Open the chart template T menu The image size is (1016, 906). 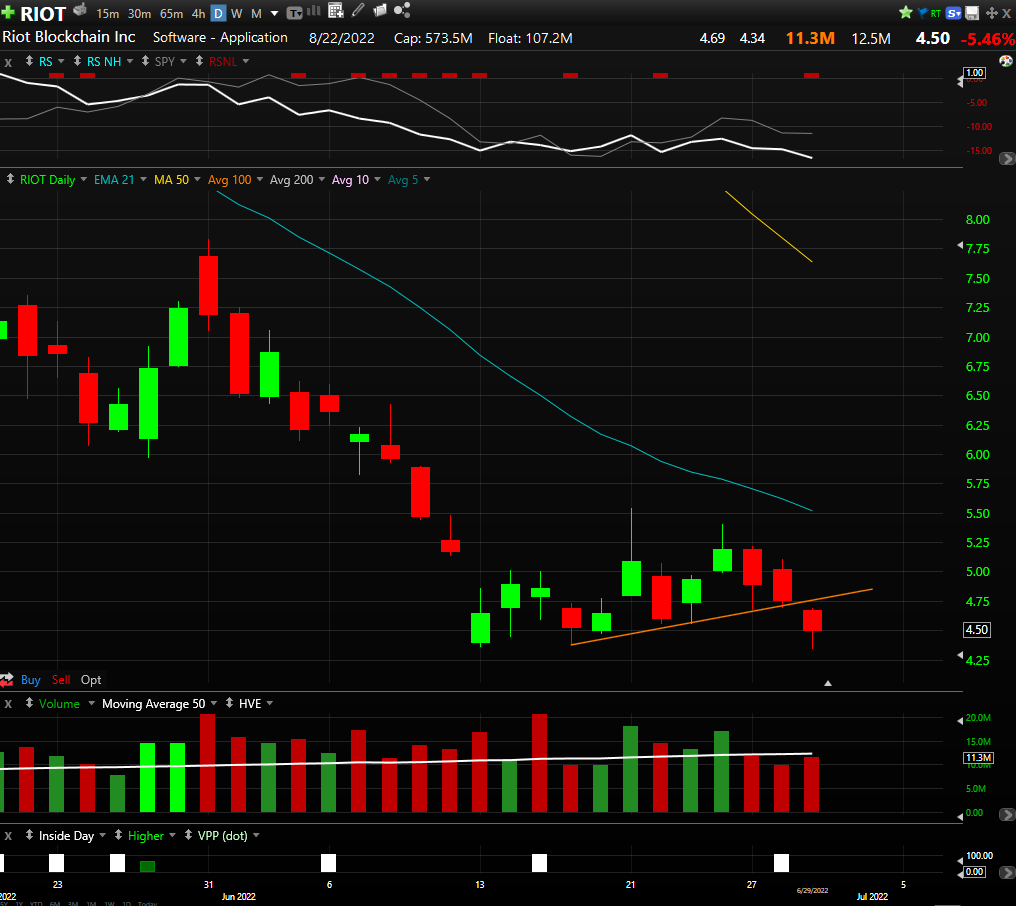pos(294,13)
